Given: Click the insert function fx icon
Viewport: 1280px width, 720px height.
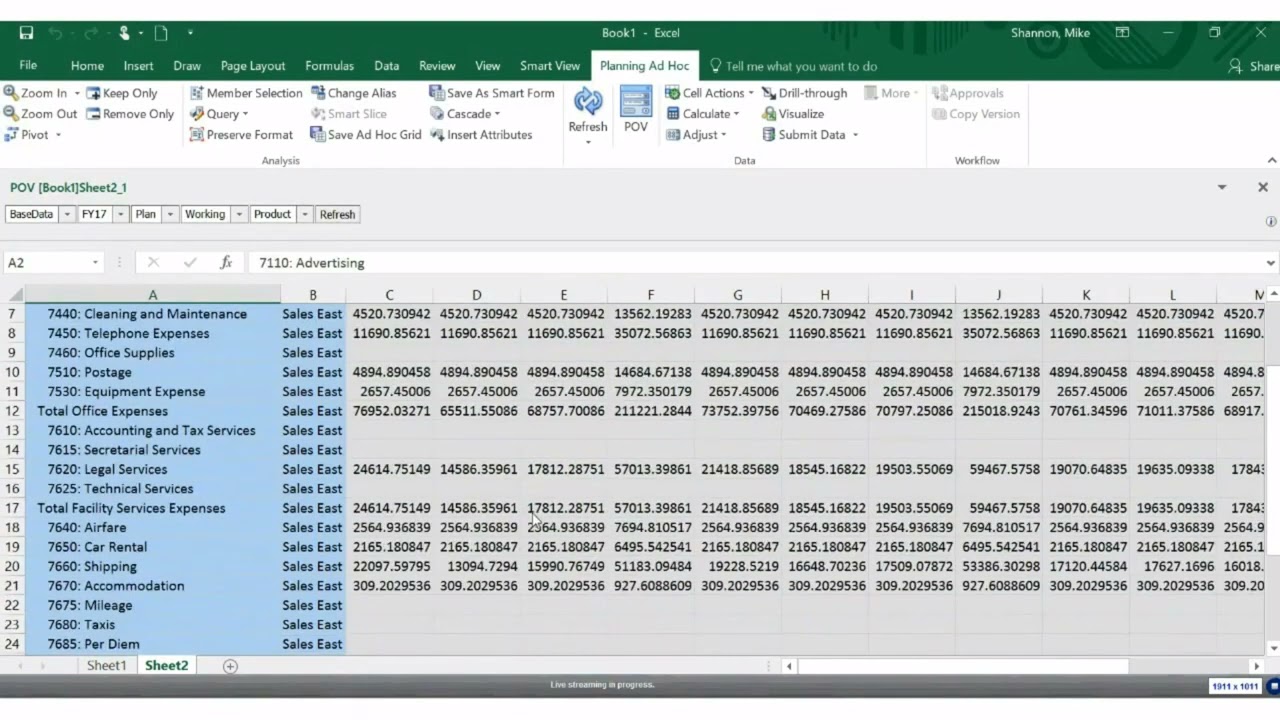Looking at the screenshot, I should [226, 263].
